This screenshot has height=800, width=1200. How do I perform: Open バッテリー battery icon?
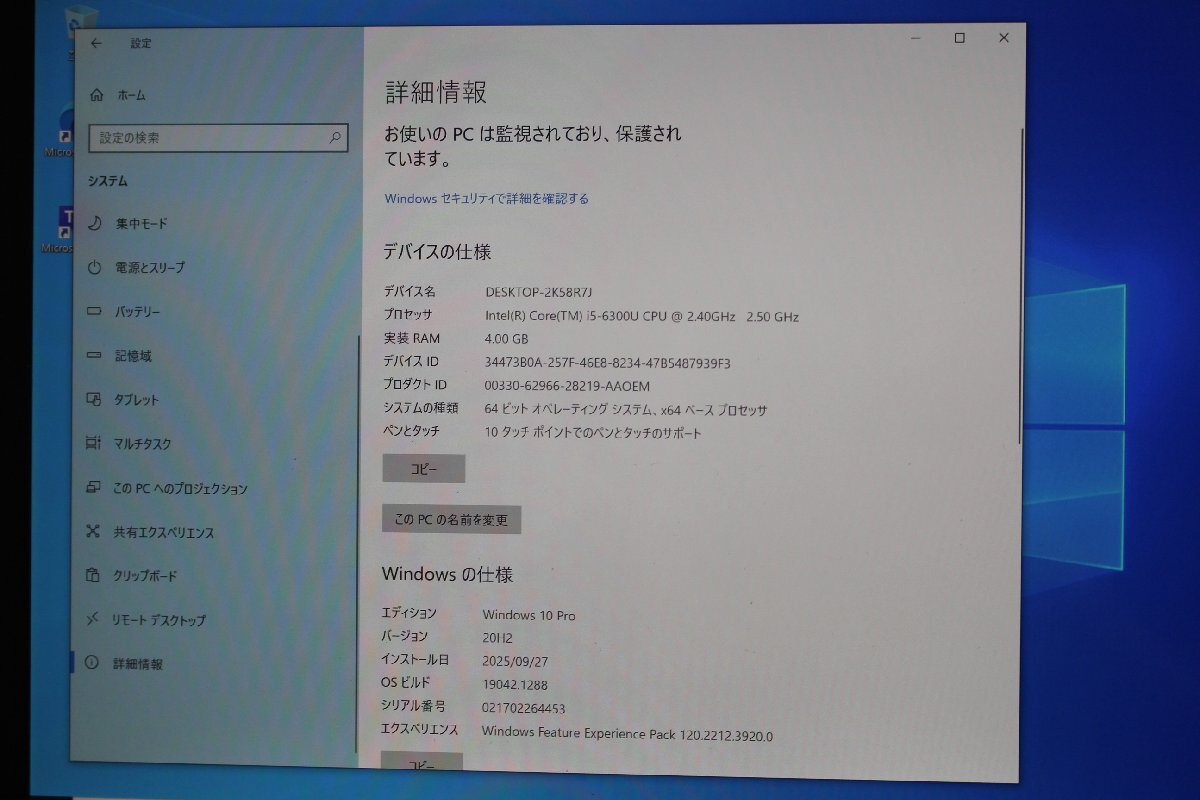(x=94, y=311)
